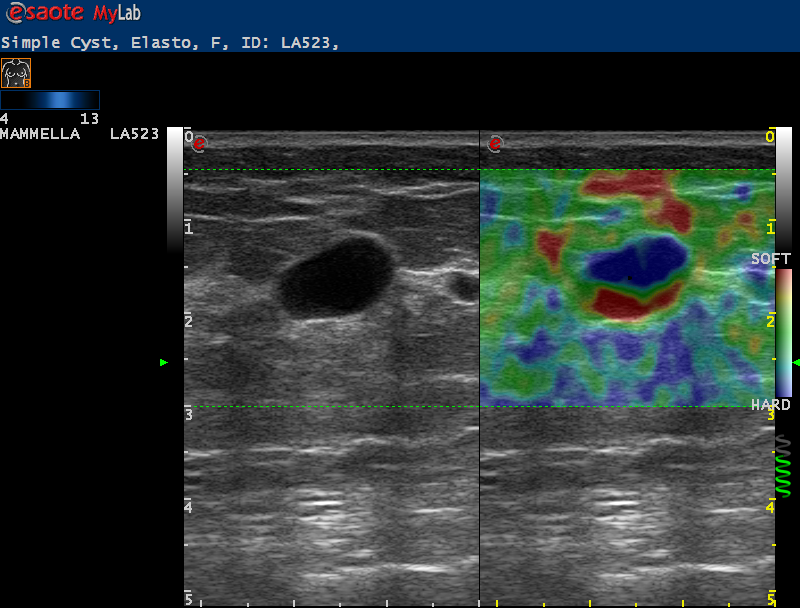Click the blue frequency range bar
The width and height of the screenshot is (800, 608).
(x=50, y=99)
